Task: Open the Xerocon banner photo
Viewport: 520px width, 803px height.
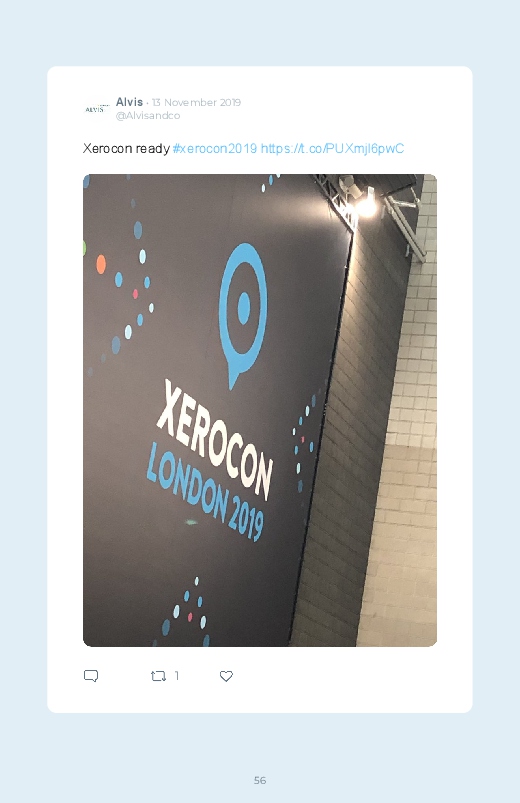Action: pos(260,410)
